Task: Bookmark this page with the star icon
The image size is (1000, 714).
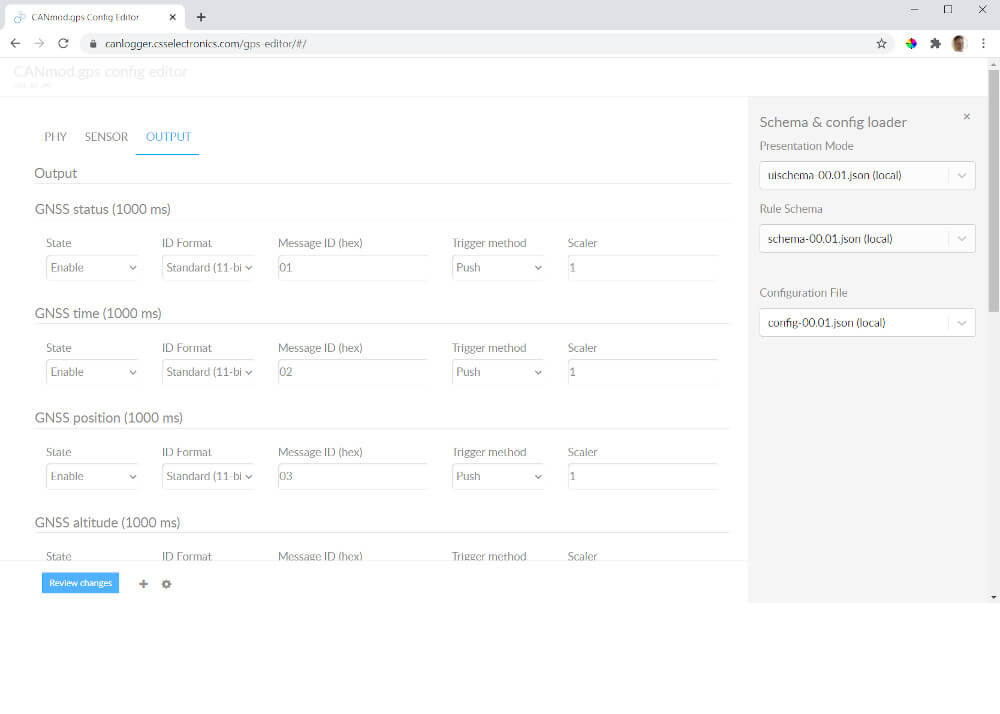Action: tap(881, 44)
